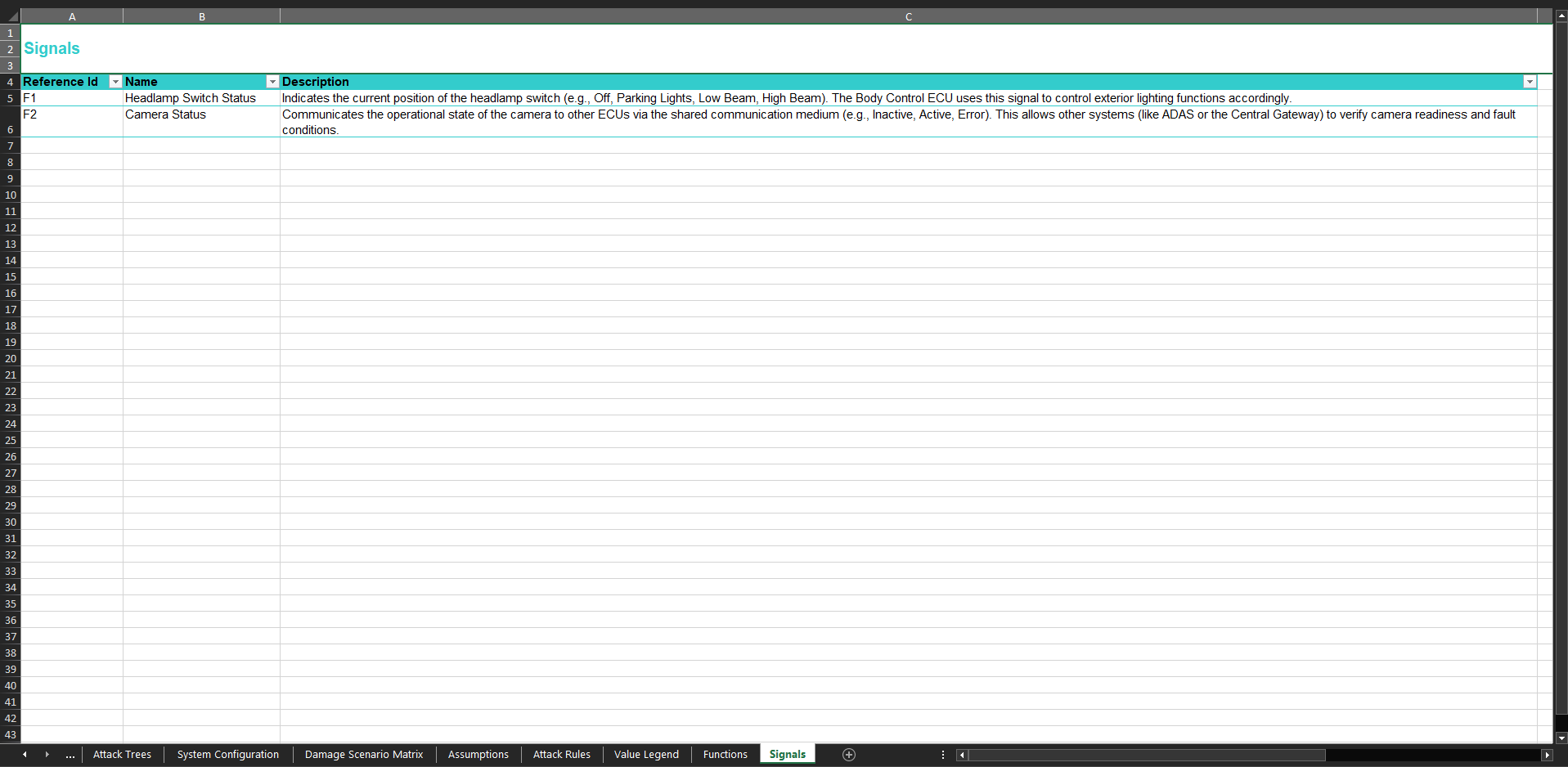Click the ellipsis for hidden sheet tabs

70,755
